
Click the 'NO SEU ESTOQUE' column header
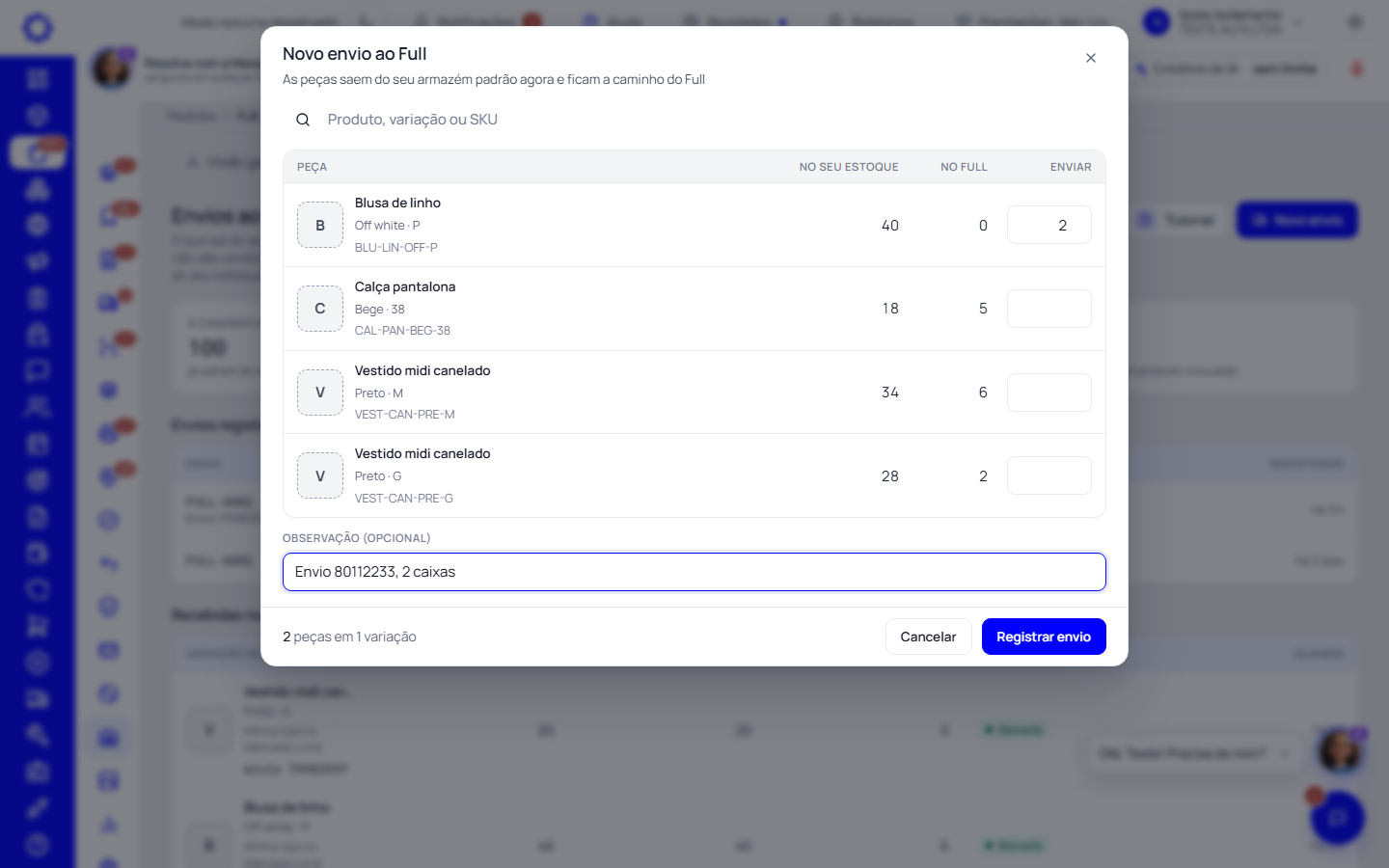point(849,167)
